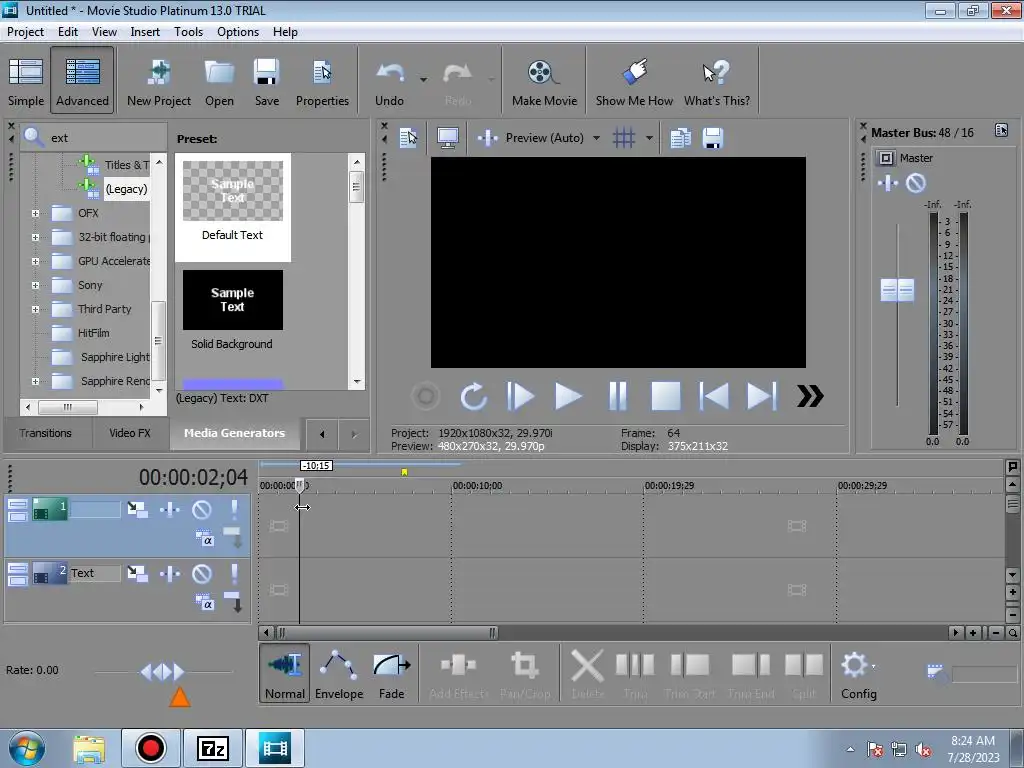Select the Normal edit tool
This screenshot has width=1024, height=768.
coord(285,673)
